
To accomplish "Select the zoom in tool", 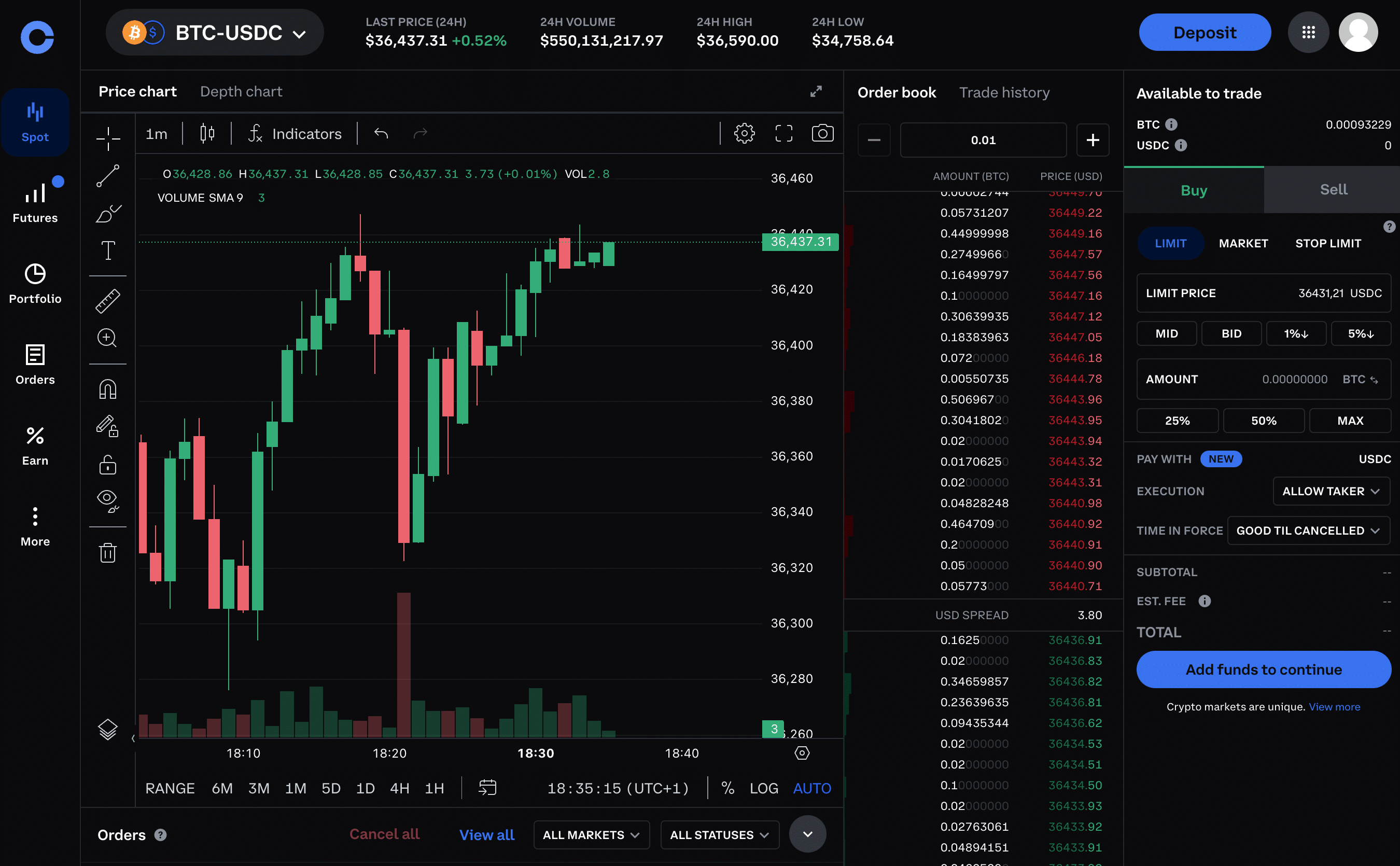I will tap(108, 338).
